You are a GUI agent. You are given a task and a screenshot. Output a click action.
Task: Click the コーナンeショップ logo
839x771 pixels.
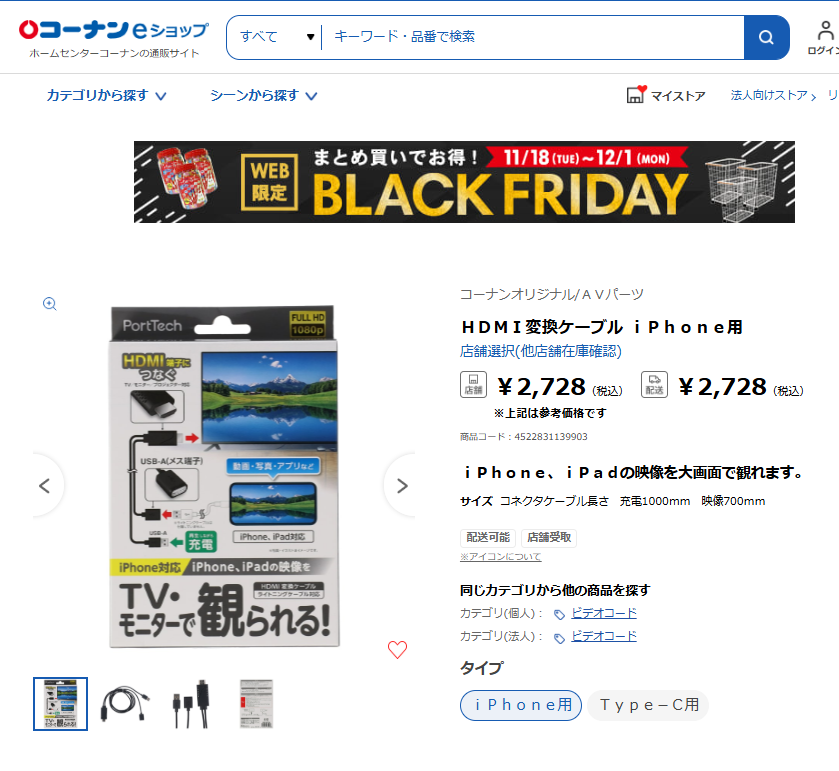[x=113, y=37]
